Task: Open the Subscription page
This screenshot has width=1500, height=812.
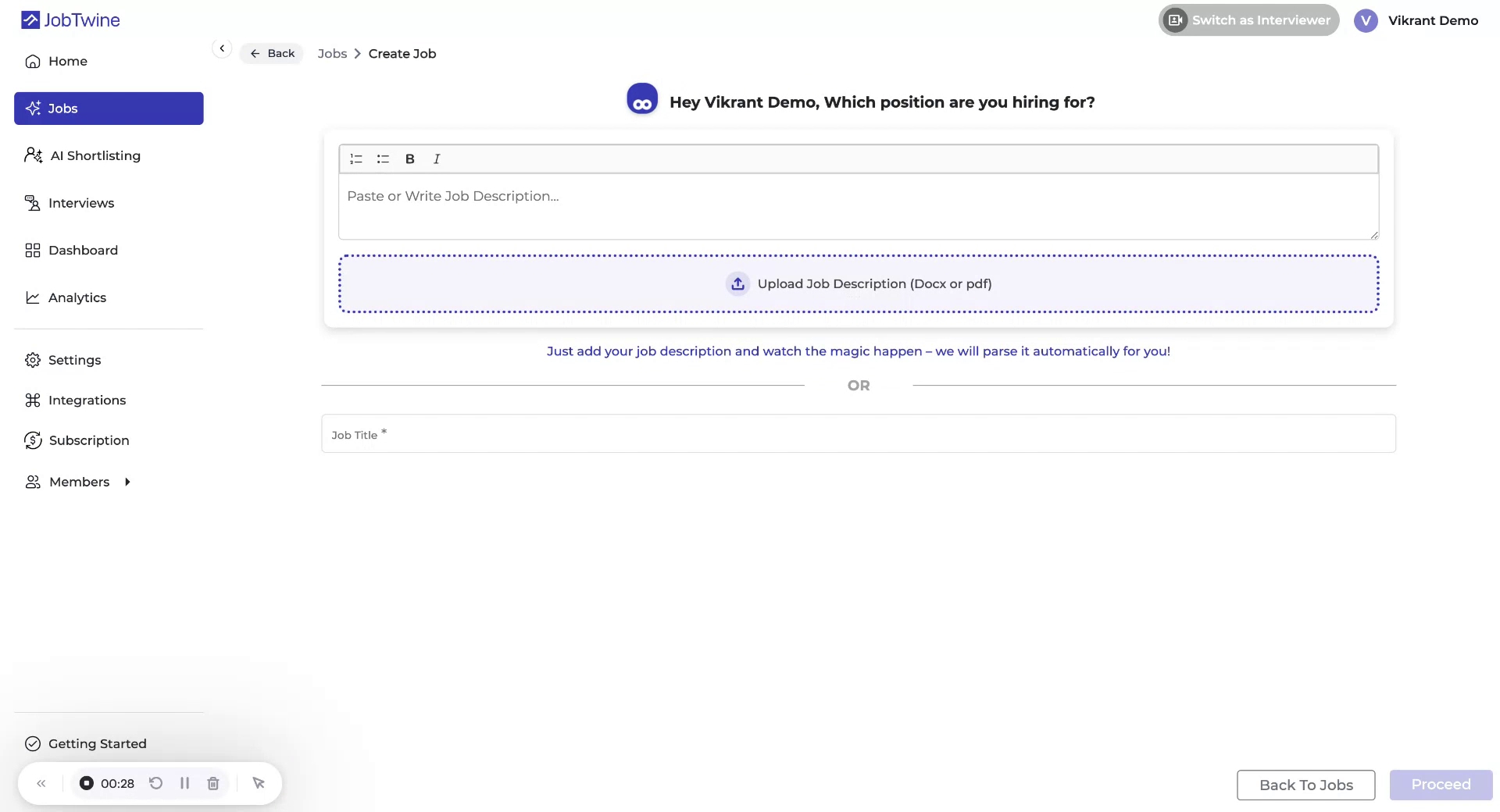Action: [x=89, y=440]
